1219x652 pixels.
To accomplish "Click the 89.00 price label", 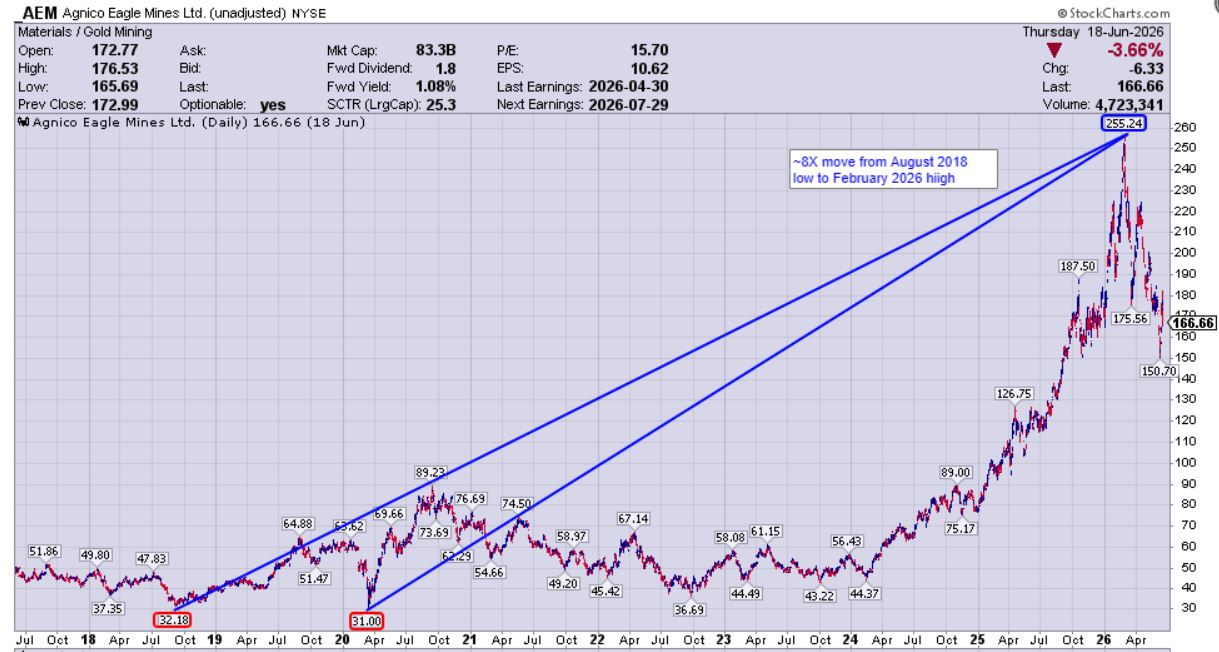I will coord(956,473).
